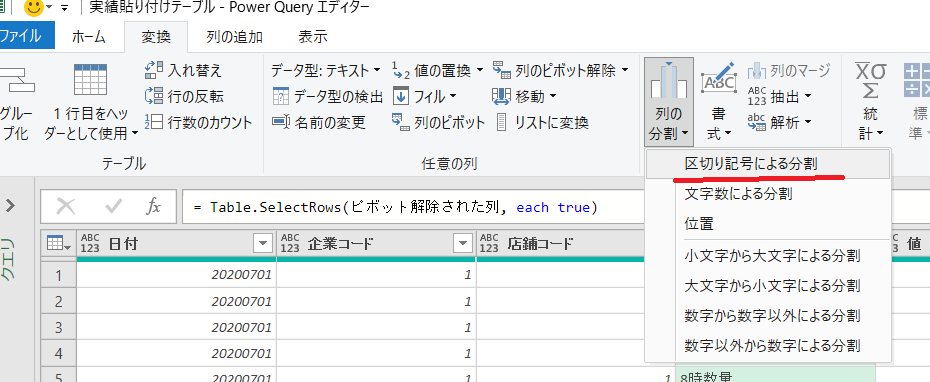Image resolution: width=930 pixels, height=382 pixels.
Task: Choose 区切り記号による分割 from menu
Action: 767,164
